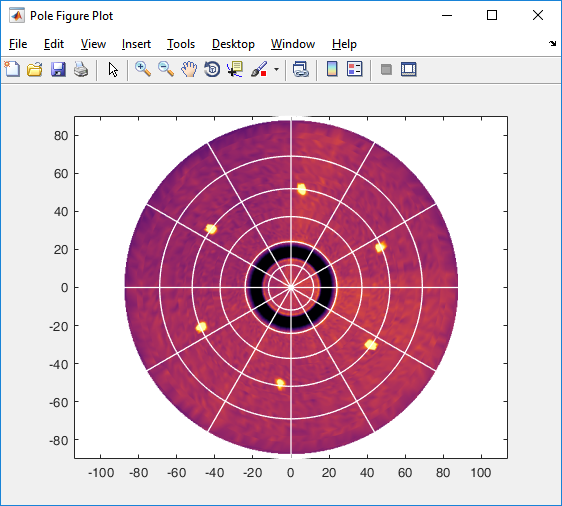The height and width of the screenshot is (506, 562).
Task: Activate the Data Cursor tool
Action: point(235,69)
